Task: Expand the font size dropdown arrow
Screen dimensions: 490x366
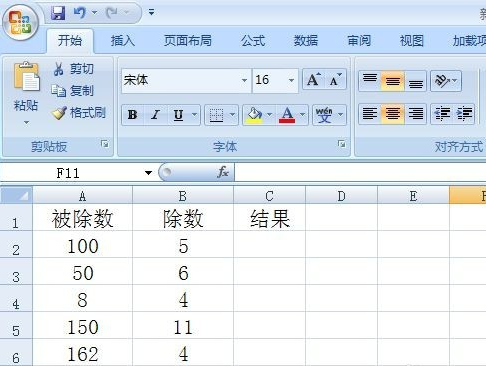Action: [x=292, y=80]
